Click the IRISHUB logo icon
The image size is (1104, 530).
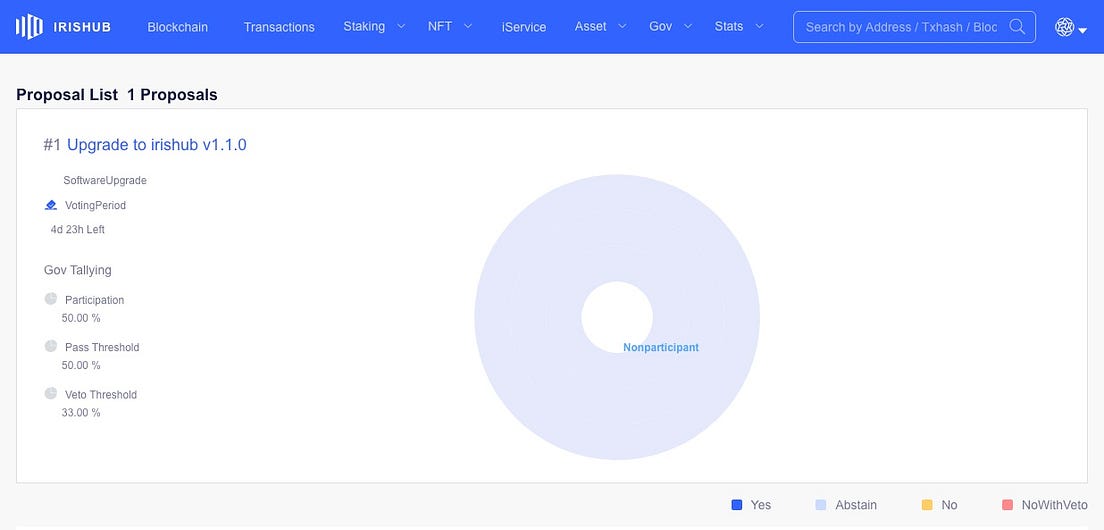tap(29, 27)
